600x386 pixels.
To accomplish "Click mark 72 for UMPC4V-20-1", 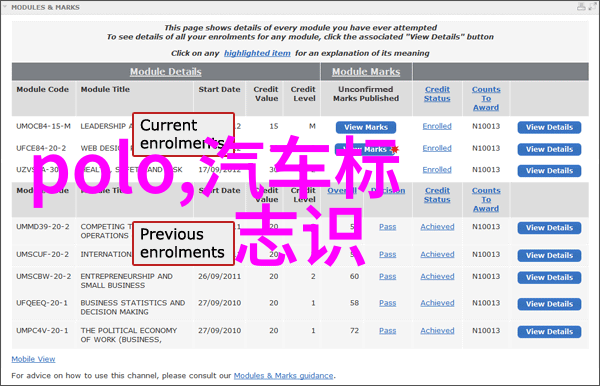I will coord(354,331).
